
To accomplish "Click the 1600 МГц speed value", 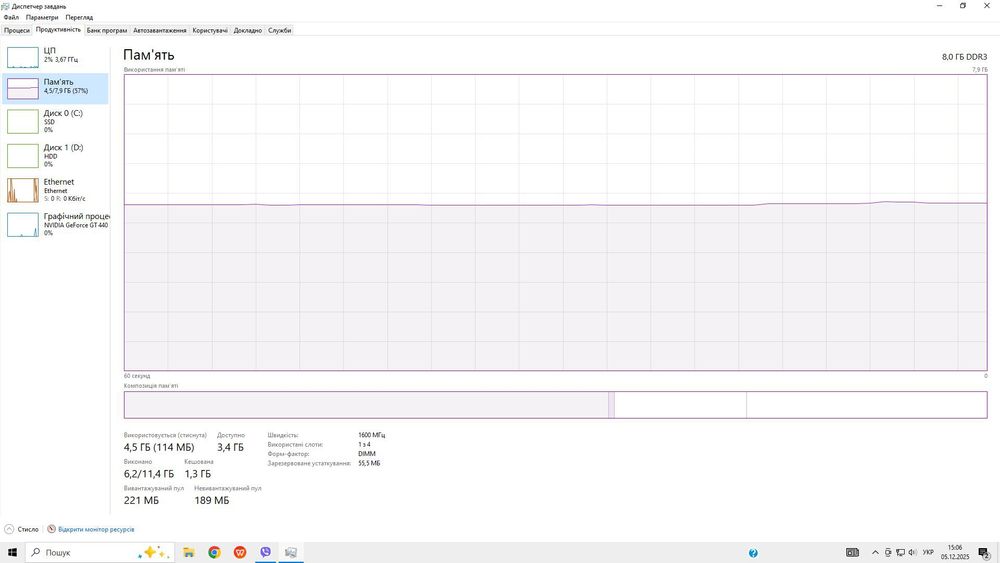I will [x=372, y=435].
